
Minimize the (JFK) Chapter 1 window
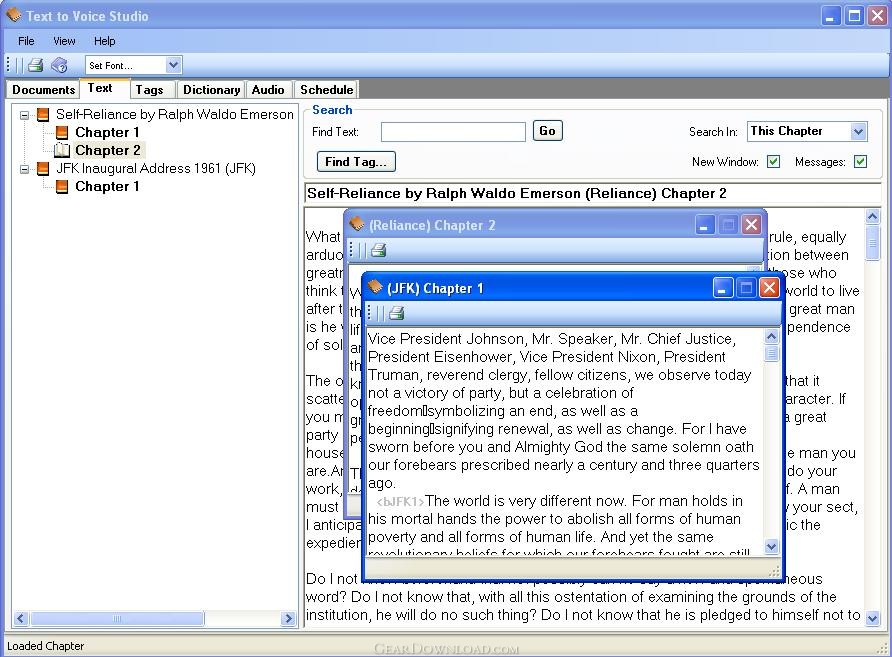pos(722,288)
